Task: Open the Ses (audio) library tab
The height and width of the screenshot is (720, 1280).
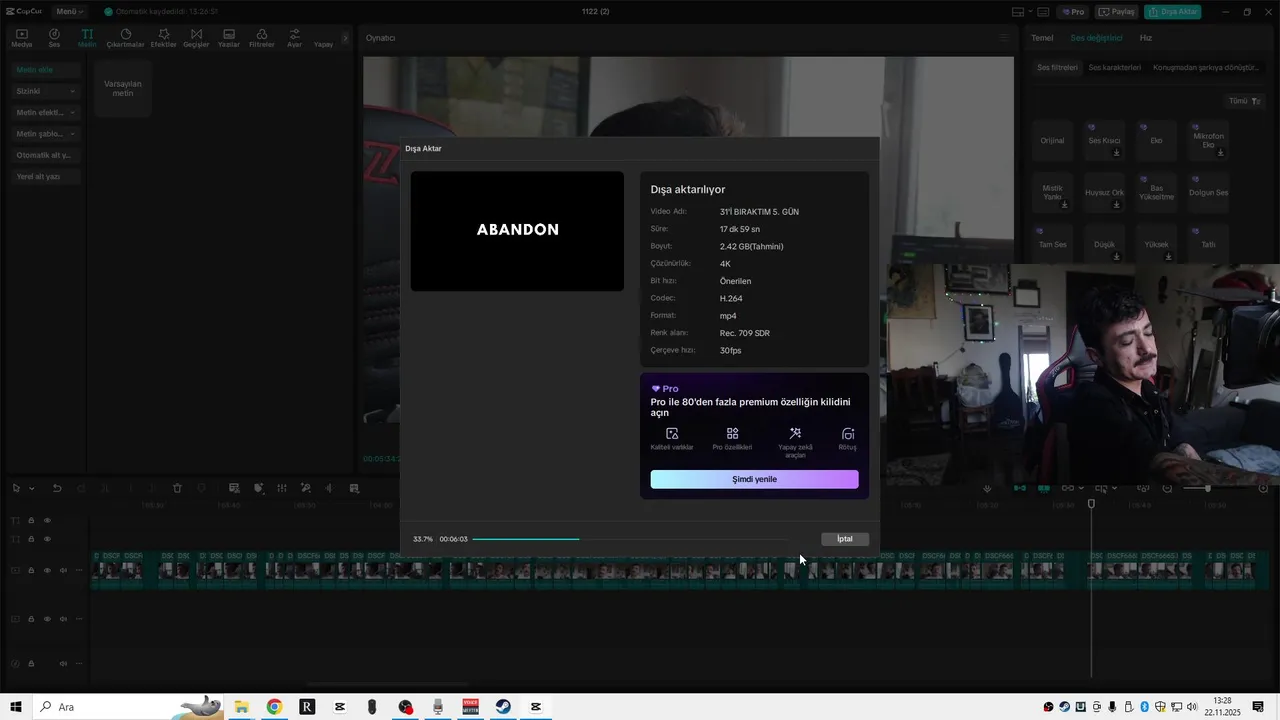Action: [x=54, y=38]
